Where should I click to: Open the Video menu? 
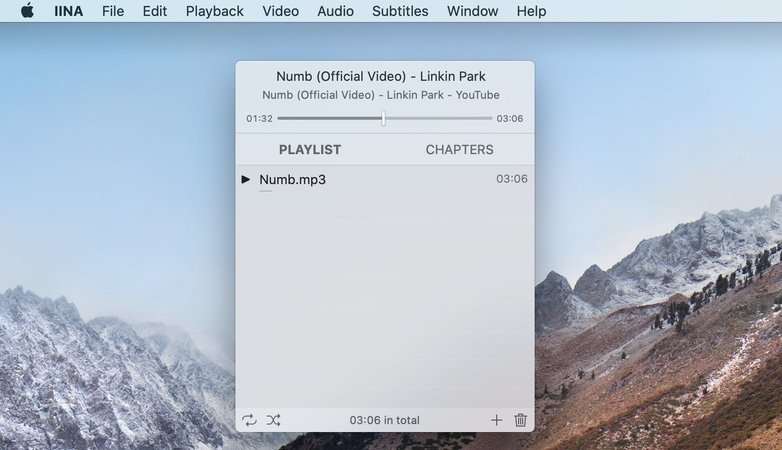tap(280, 11)
